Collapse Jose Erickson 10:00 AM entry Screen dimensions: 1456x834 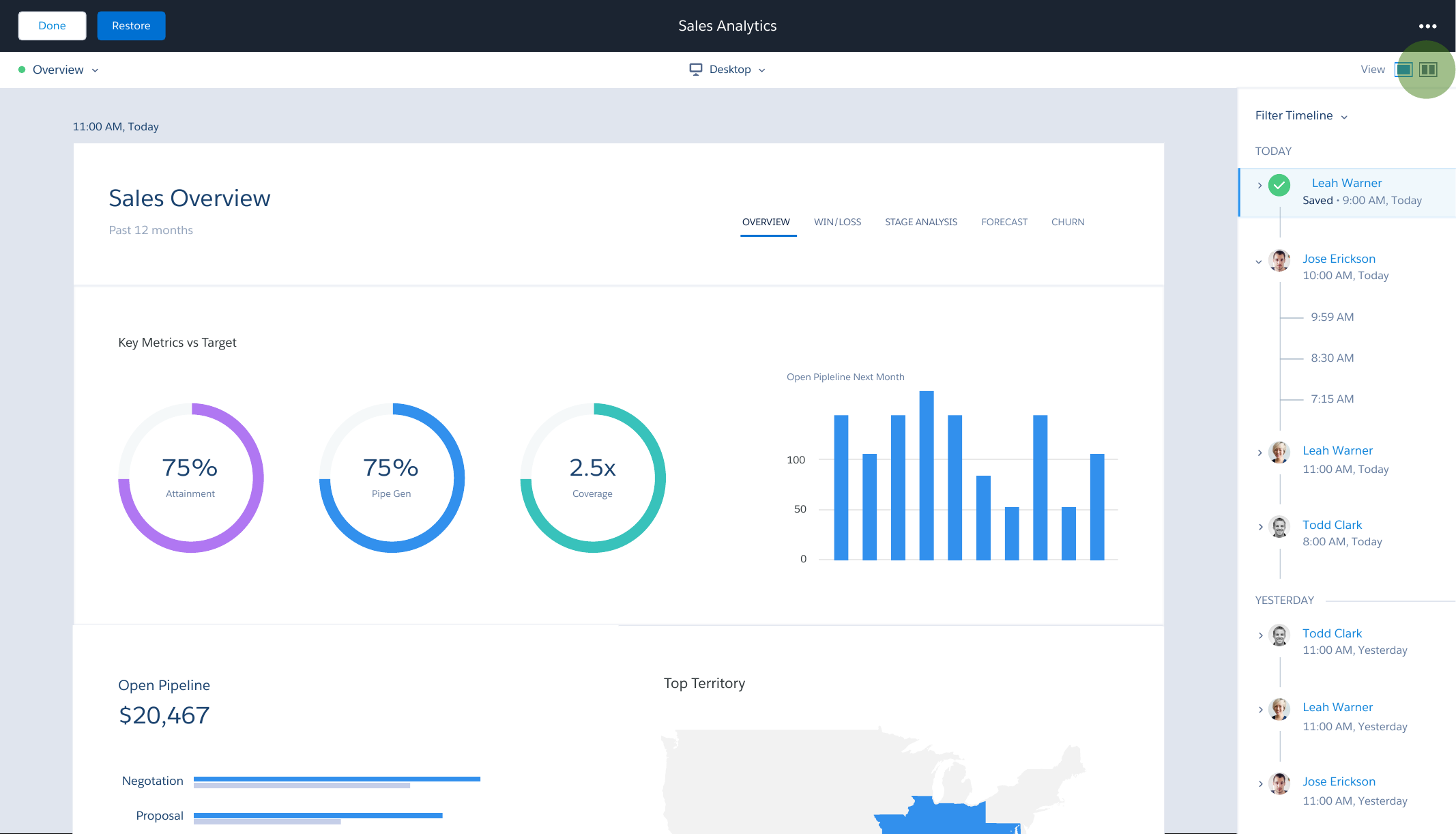[1259, 261]
